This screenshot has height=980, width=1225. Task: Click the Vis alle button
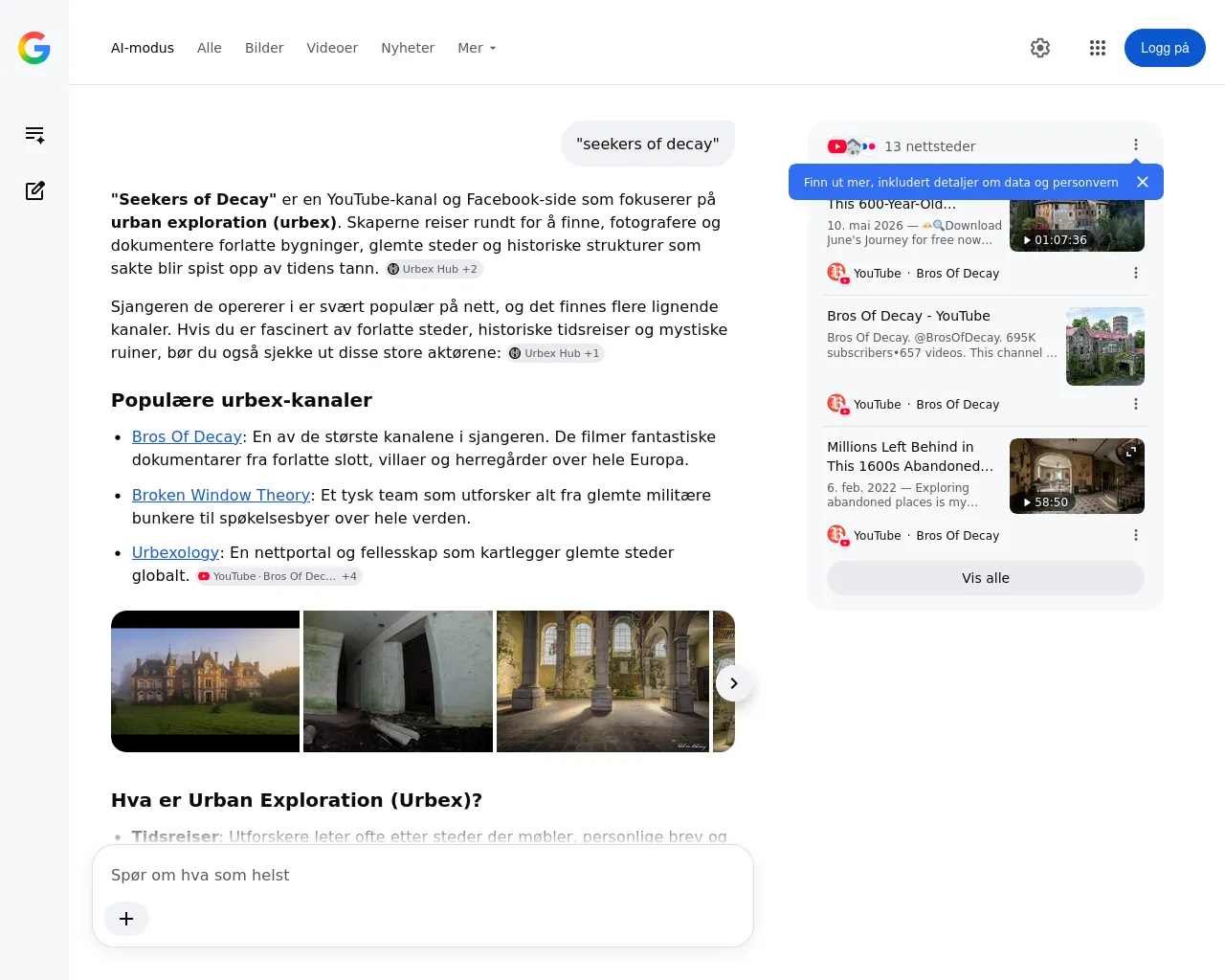[x=986, y=578]
